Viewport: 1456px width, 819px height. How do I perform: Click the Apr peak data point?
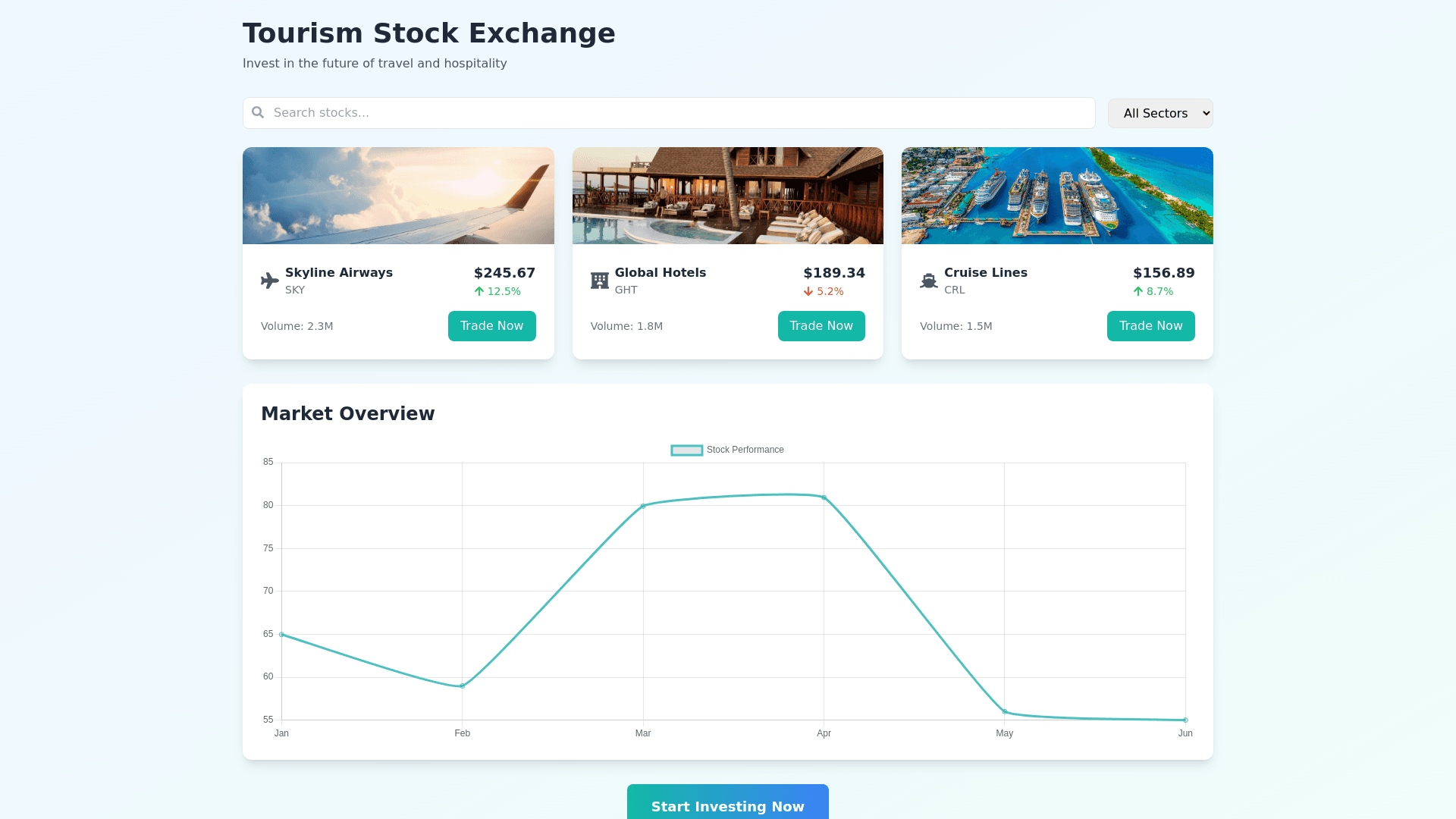click(824, 497)
